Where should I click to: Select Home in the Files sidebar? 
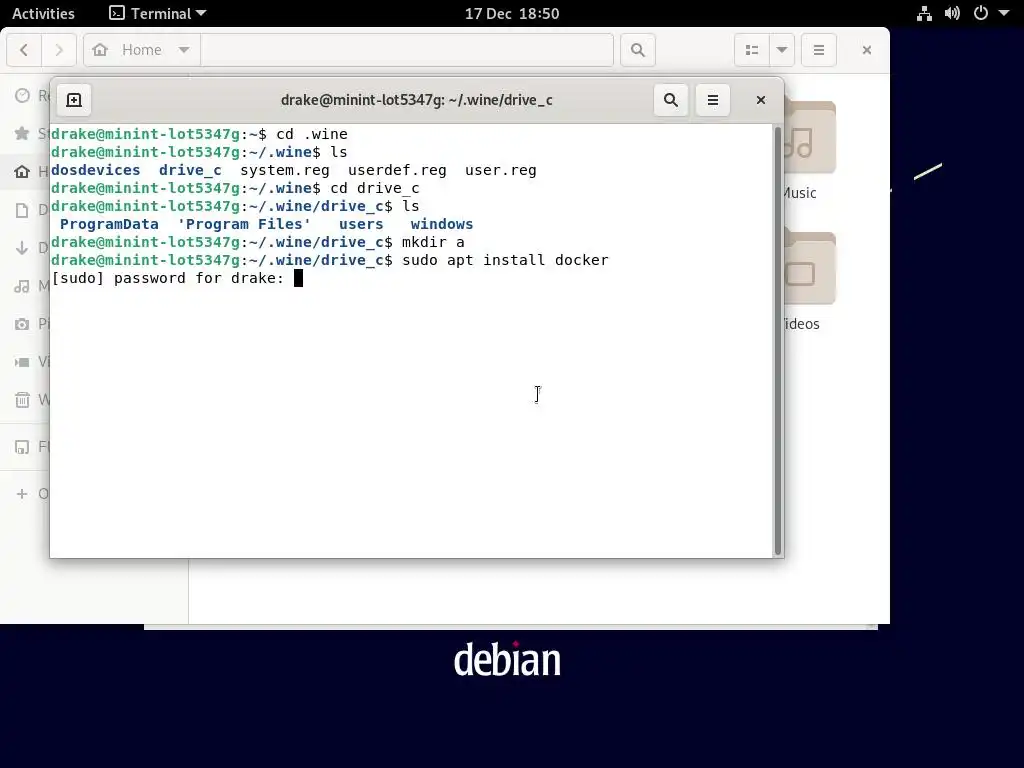tap(25, 171)
